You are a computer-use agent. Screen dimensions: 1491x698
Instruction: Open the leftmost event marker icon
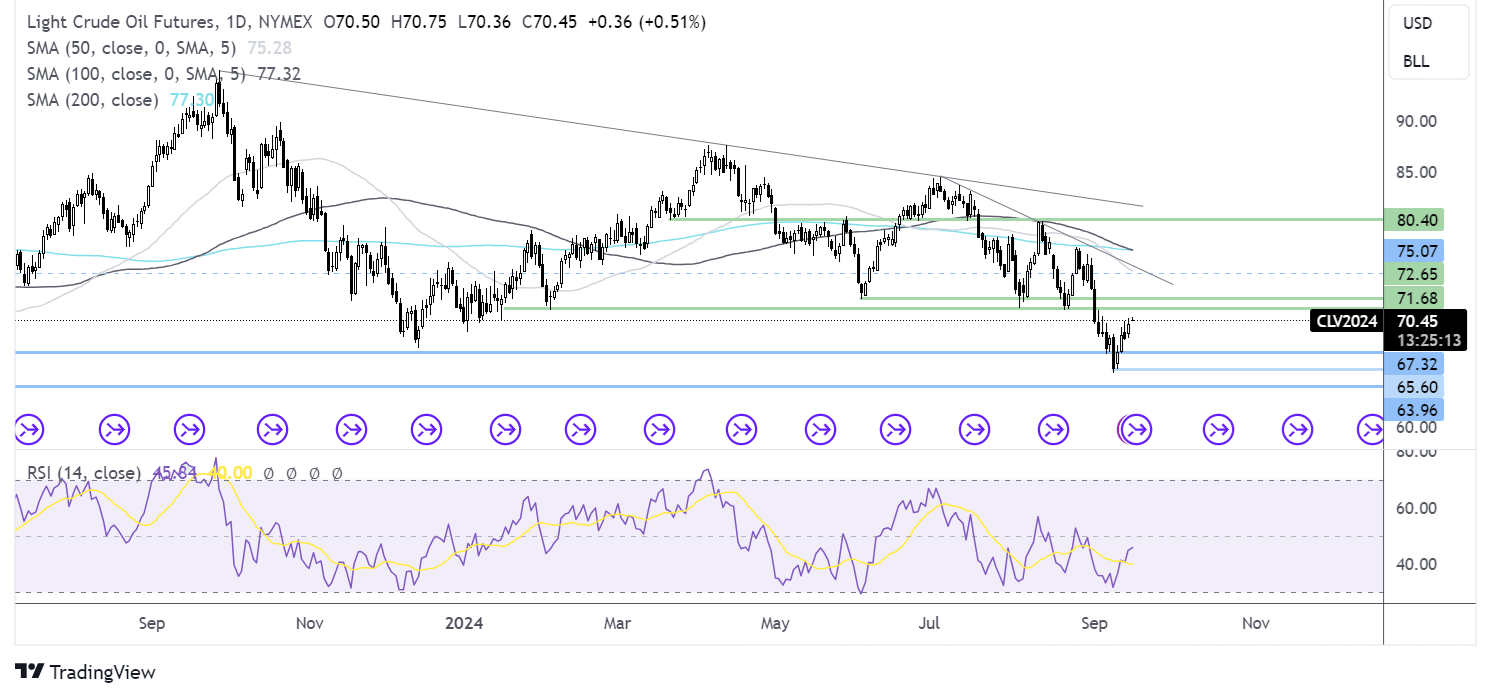click(x=29, y=431)
